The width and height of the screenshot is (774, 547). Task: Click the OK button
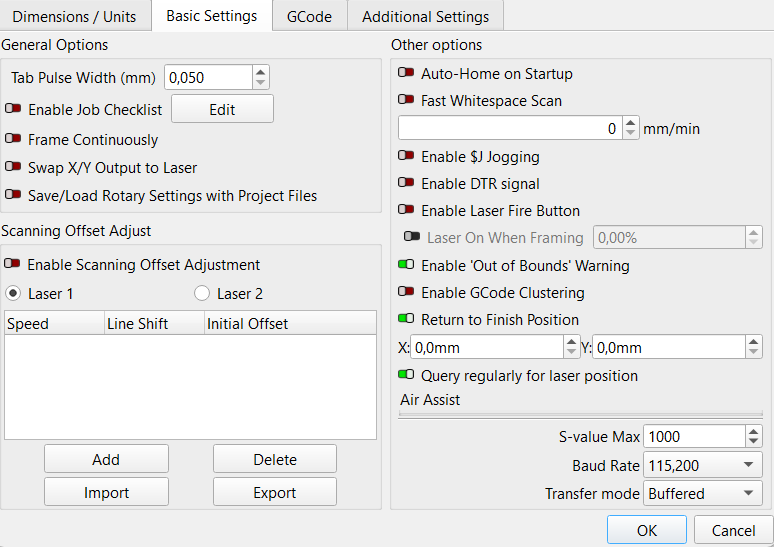tap(646, 530)
